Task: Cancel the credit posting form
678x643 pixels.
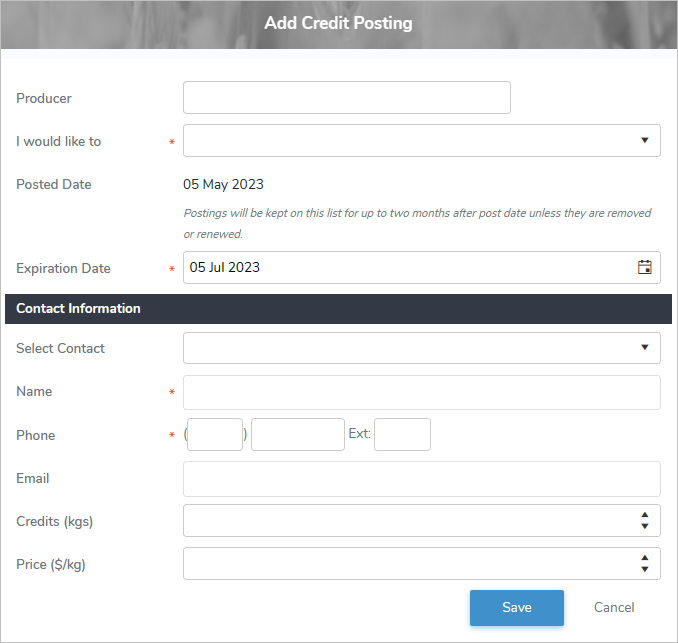Action: tap(614, 607)
